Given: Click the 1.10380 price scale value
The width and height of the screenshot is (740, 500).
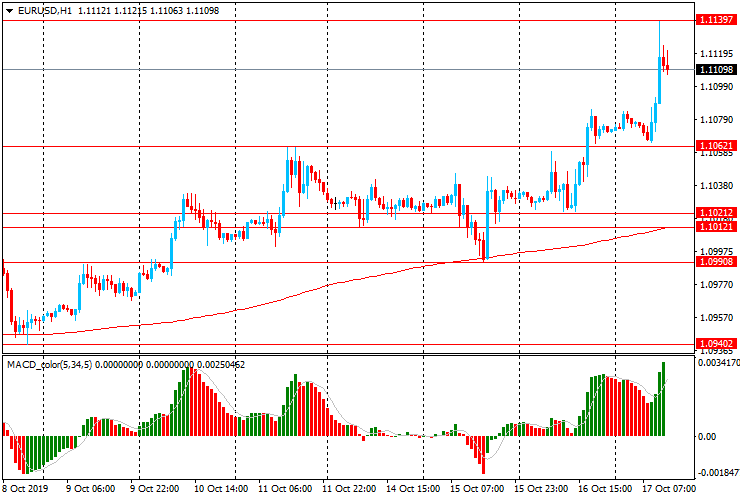Looking at the screenshot, I should pos(716,186).
